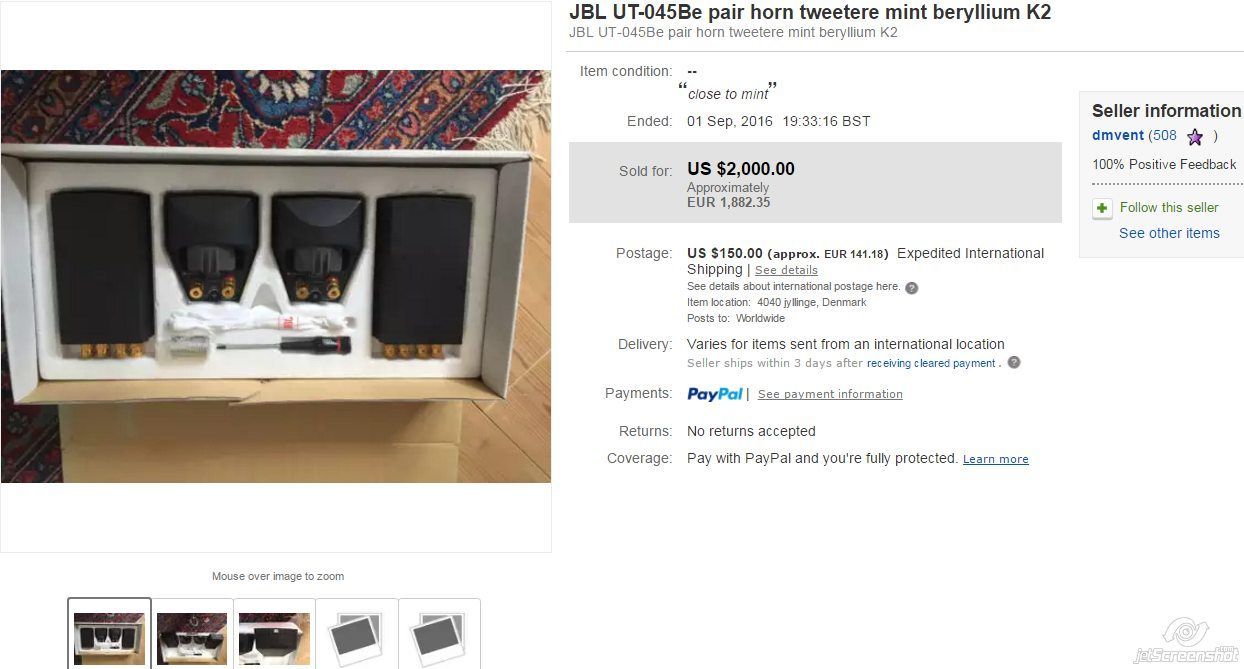The width and height of the screenshot is (1244, 669).
Task: Click Learn more about coverage
Action: (x=995, y=459)
